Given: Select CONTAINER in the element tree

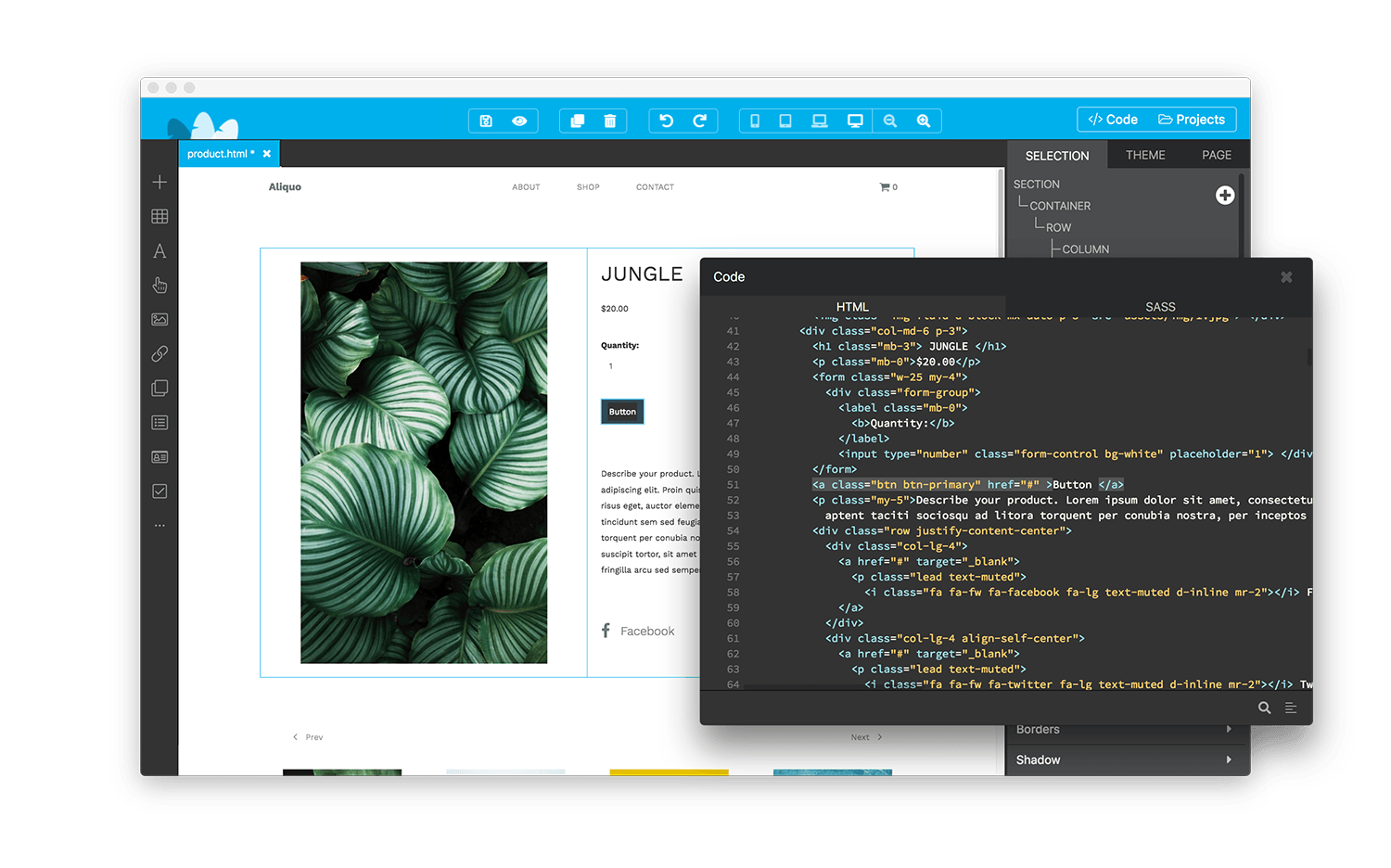Looking at the screenshot, I should tap(1060, 206).
